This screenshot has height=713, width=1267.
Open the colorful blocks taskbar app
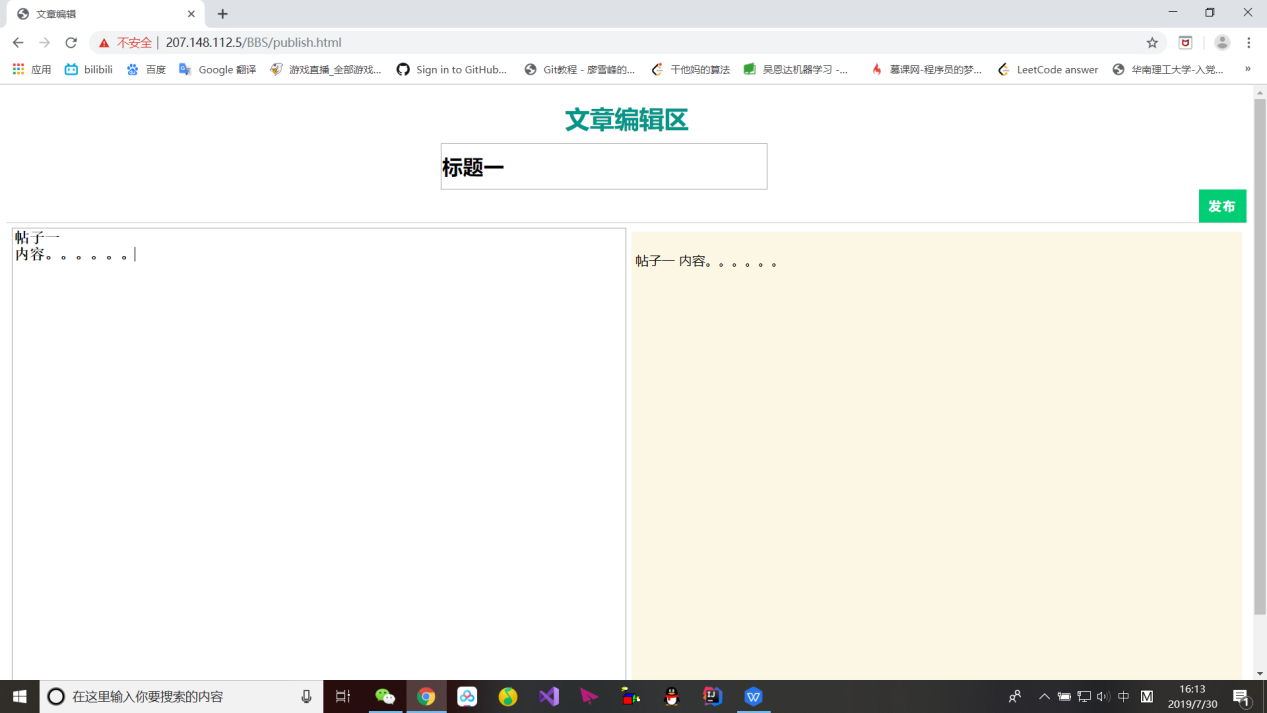click(x=630, y=696)
